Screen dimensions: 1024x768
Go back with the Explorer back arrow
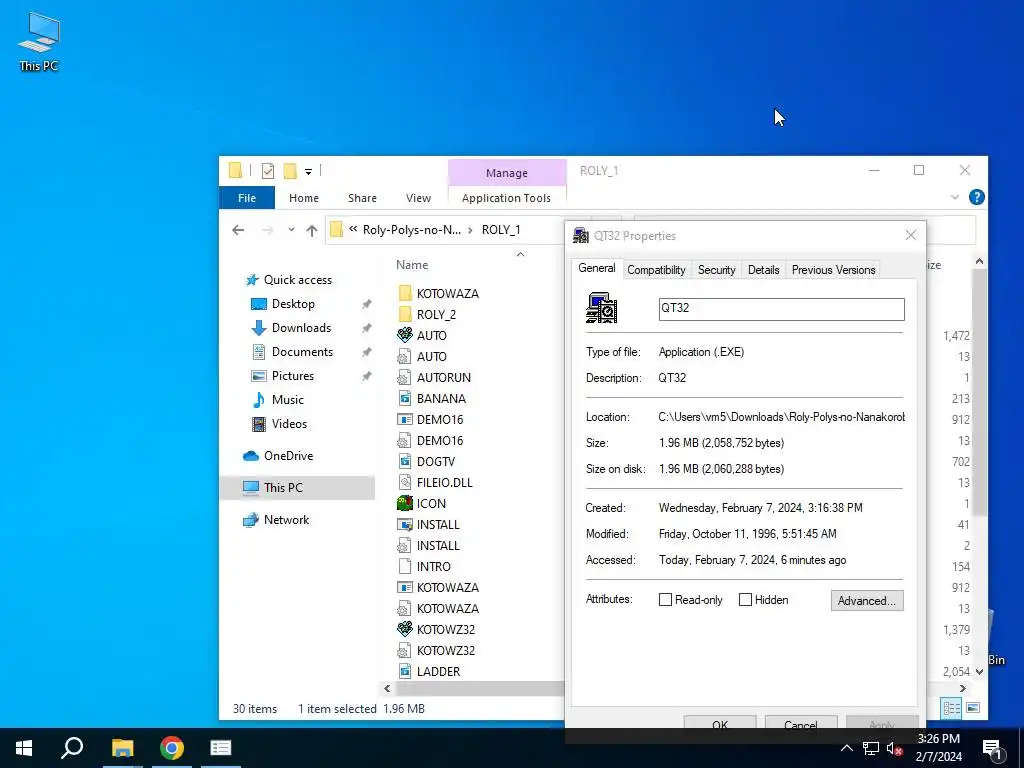tap(238, 230)
